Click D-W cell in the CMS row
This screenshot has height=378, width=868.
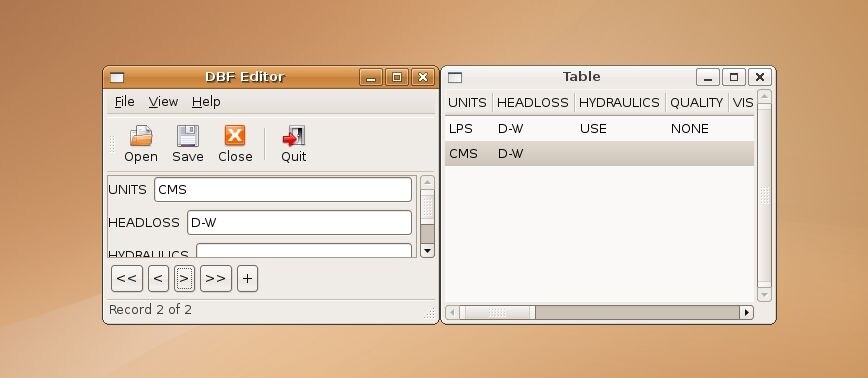510,153
